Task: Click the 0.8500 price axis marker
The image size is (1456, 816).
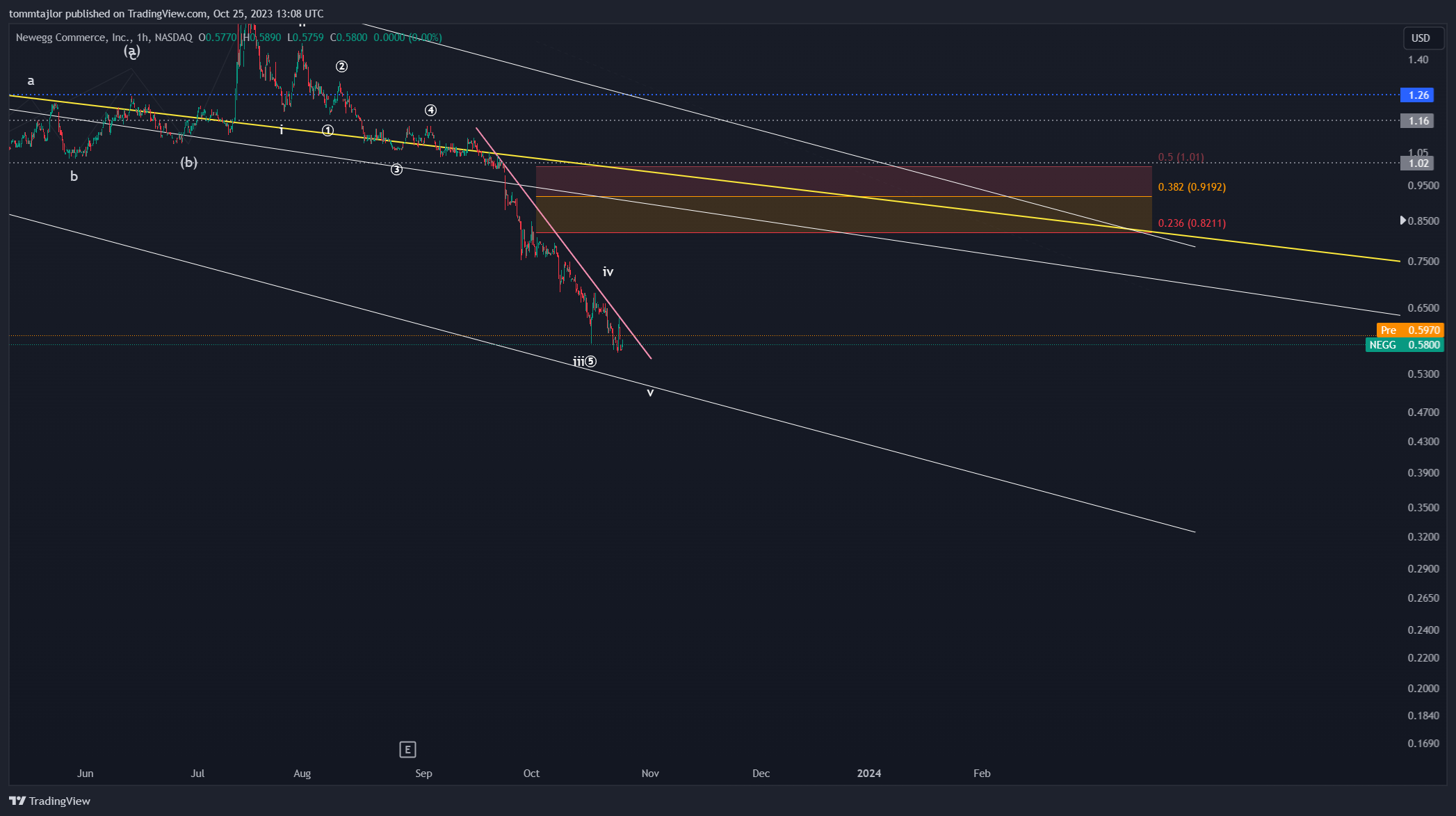Action: 1420,221
